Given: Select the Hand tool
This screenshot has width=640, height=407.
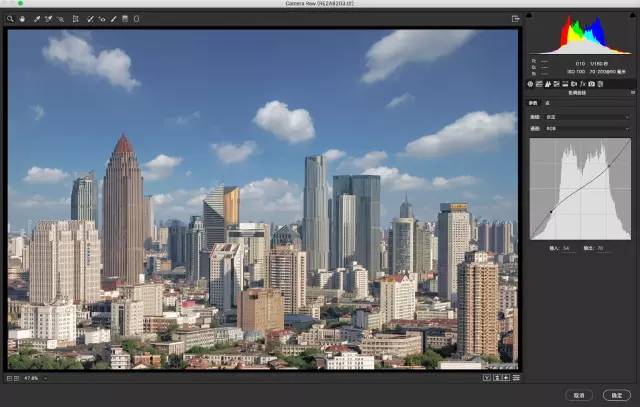Looking at the screenshot, I should [21, 18].
